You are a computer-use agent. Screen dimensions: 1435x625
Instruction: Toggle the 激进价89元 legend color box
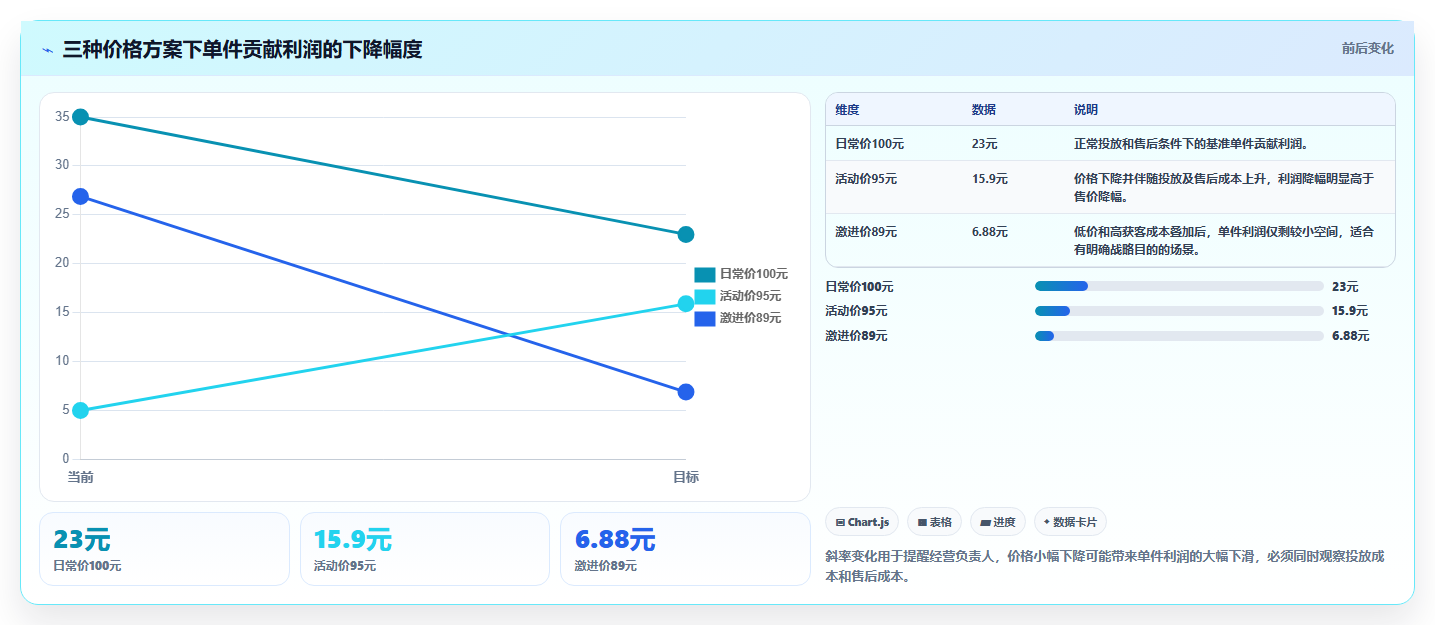[705, 318]
